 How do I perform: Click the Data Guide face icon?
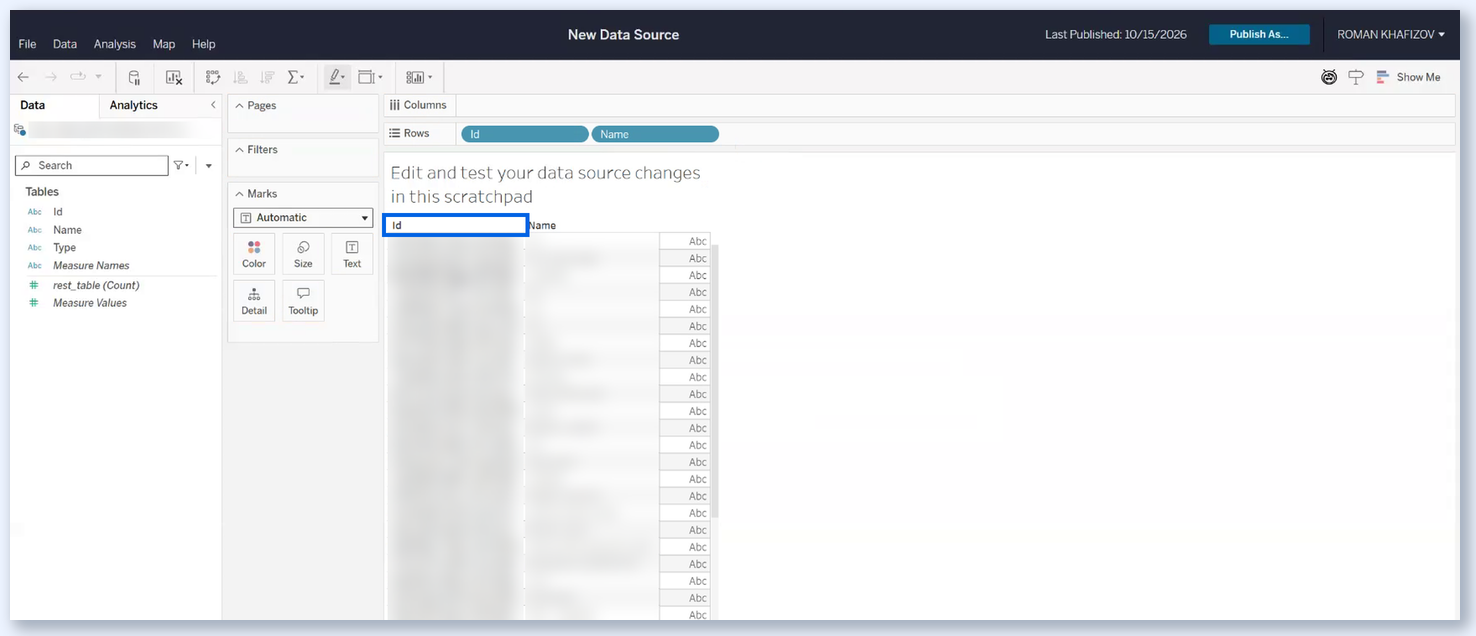[x=1329, y=77]
